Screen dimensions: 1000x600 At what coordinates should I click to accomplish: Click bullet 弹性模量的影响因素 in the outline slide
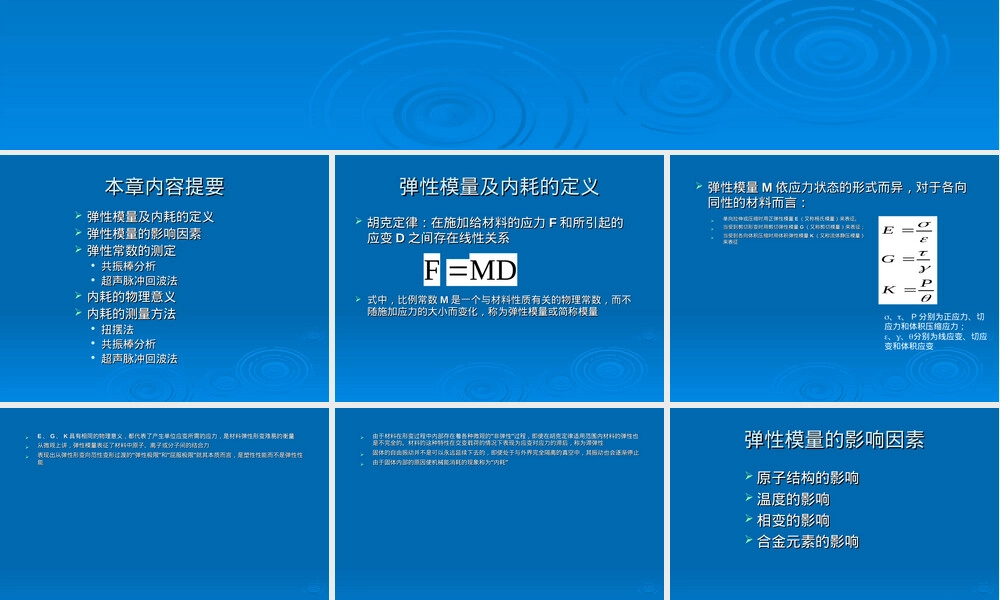(x=143, y=234)
